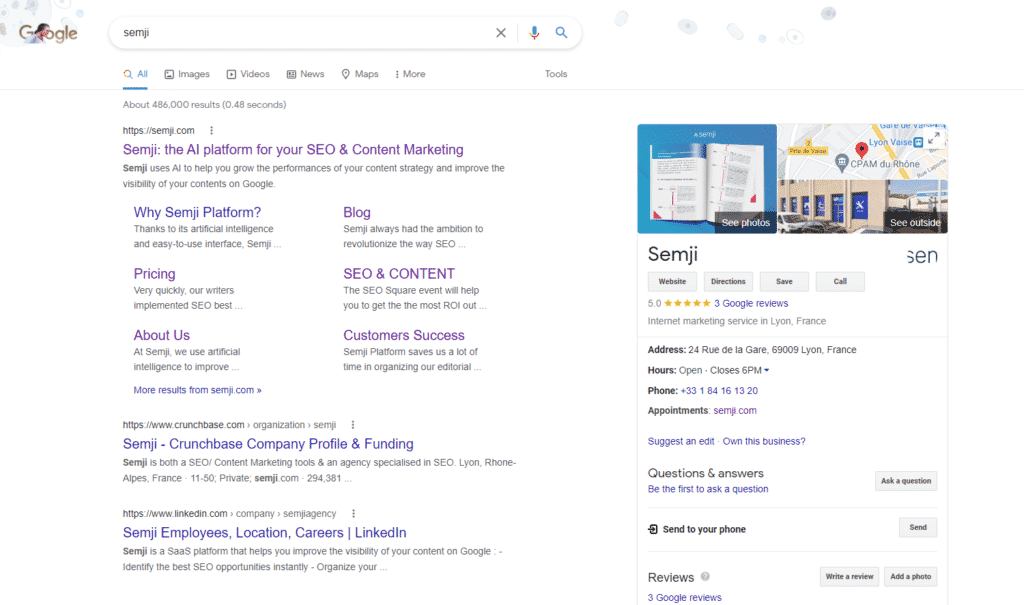Open the SEO & CONTENT sitelink

pyautogui.click(x=399, y=274)
